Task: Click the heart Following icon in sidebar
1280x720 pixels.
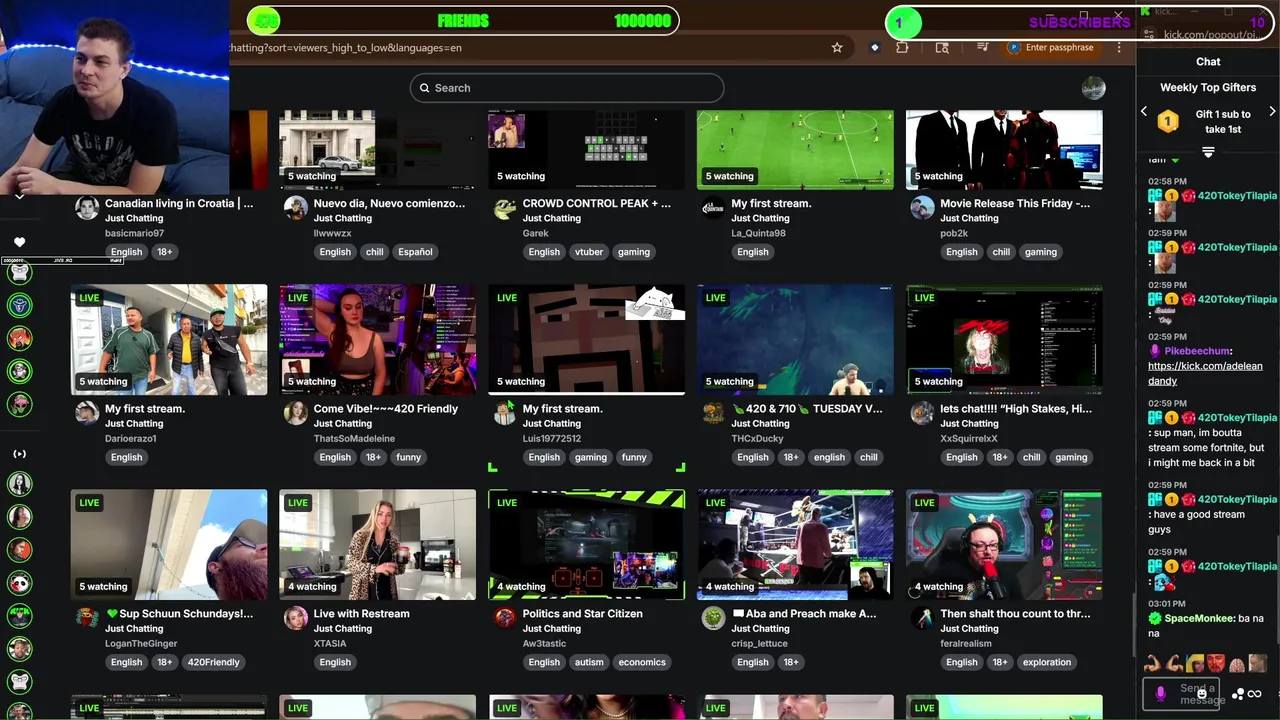Action: pyautogui.click(x=19, y=242)
